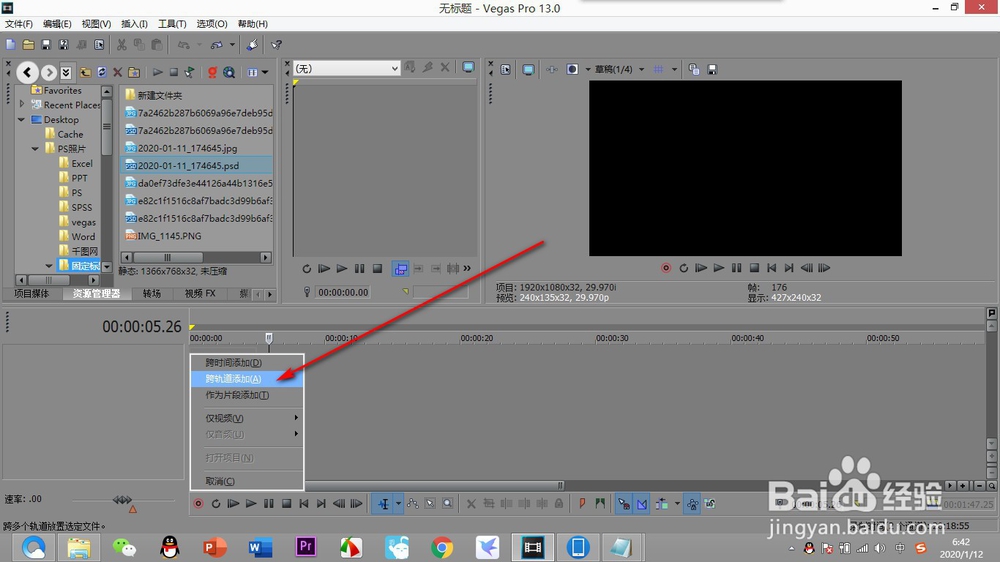Click the Insert Region green flags icon
Viewport: 1000px width, 562px height.
tap(600, 503)
